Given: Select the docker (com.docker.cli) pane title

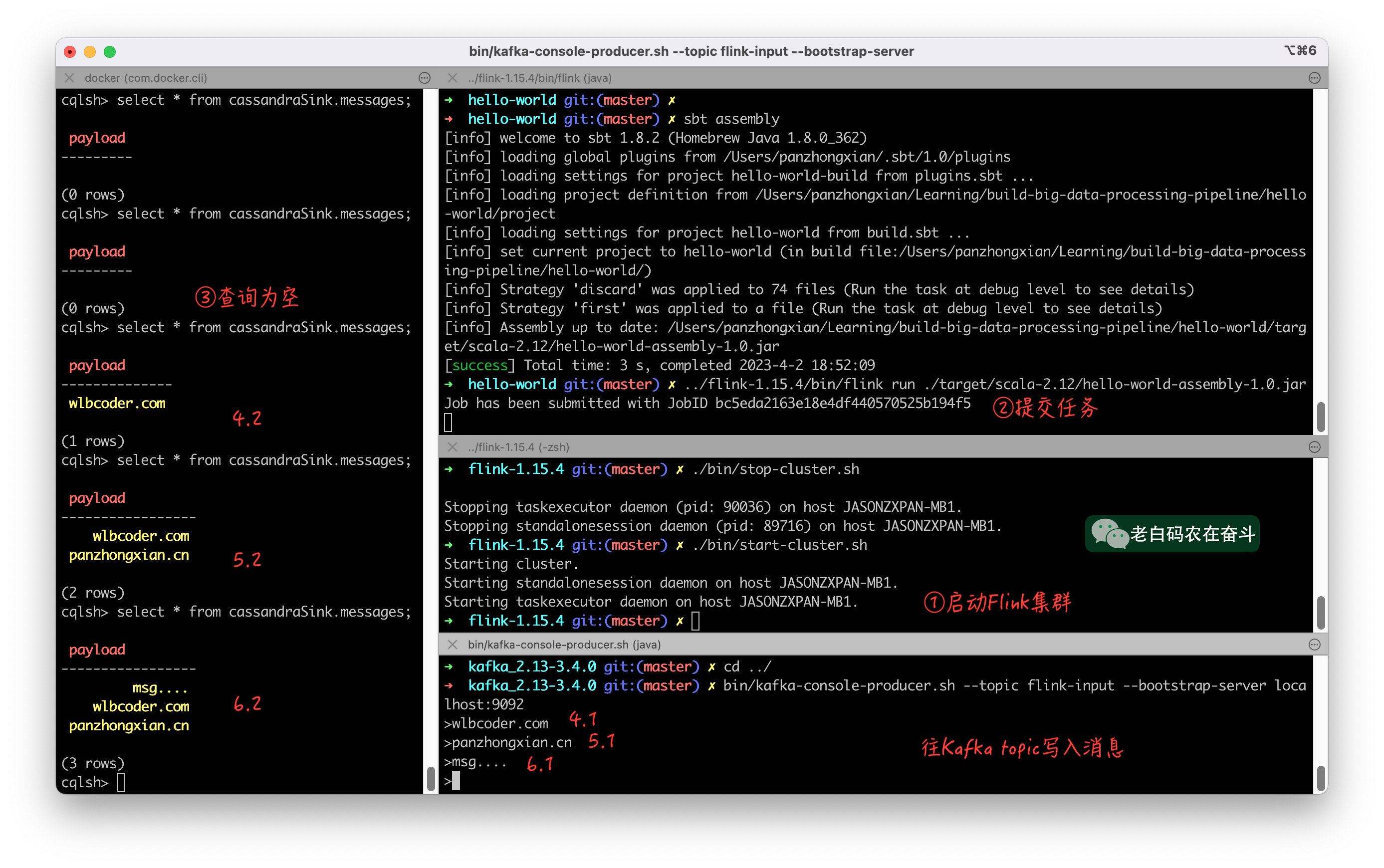Looking at the screenshot, I should point(146,77).
